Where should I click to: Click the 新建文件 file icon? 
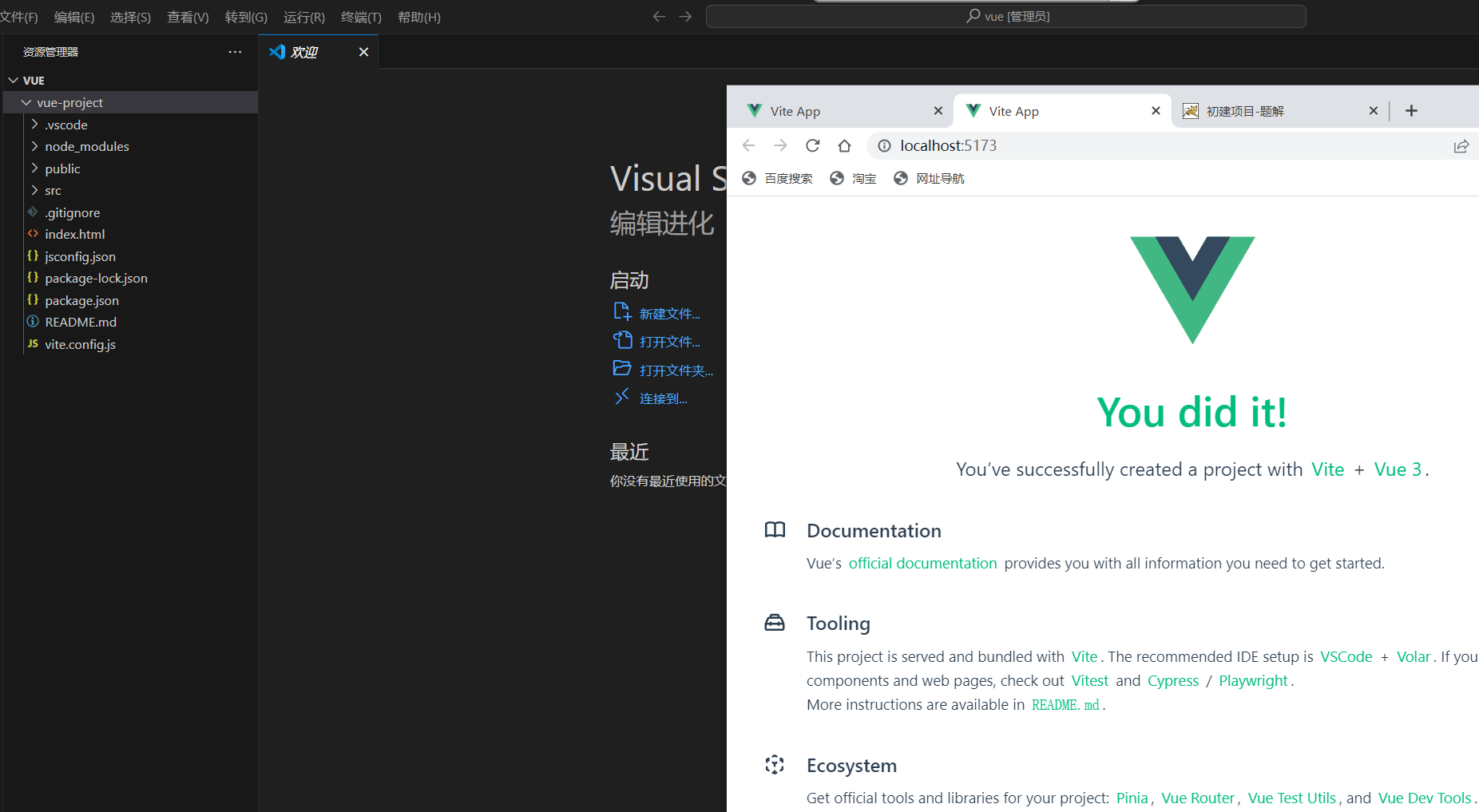point(622,312)
